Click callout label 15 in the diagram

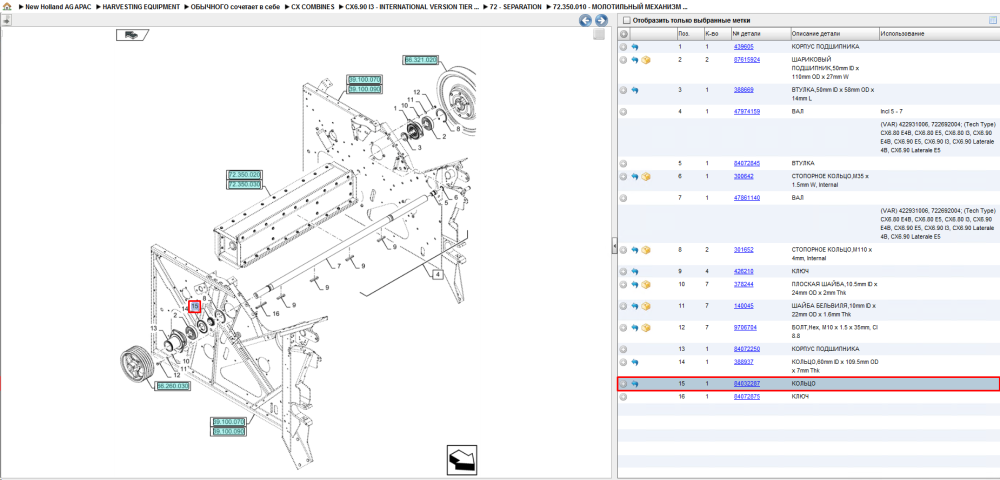pyautogui.click(x=195, y=307)
